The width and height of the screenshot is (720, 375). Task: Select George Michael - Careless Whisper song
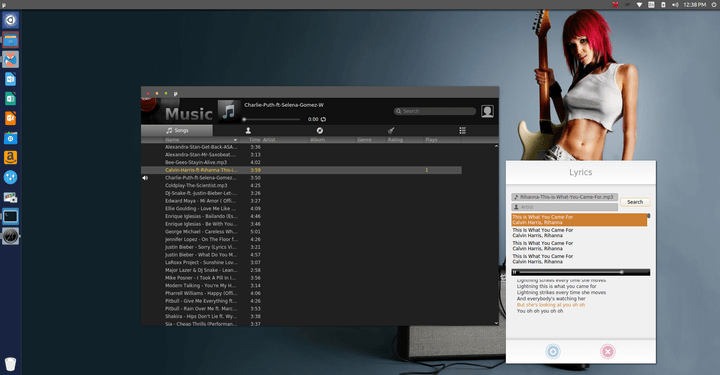tap(301, 232)
